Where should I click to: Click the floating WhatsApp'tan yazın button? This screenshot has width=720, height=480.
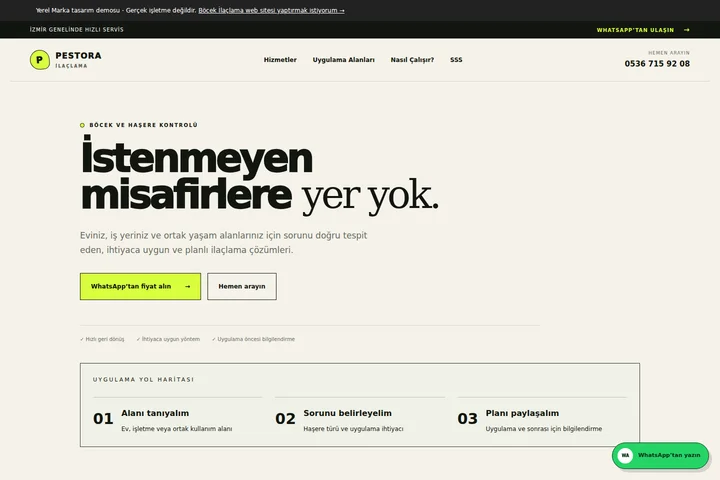tap(660, 455)
